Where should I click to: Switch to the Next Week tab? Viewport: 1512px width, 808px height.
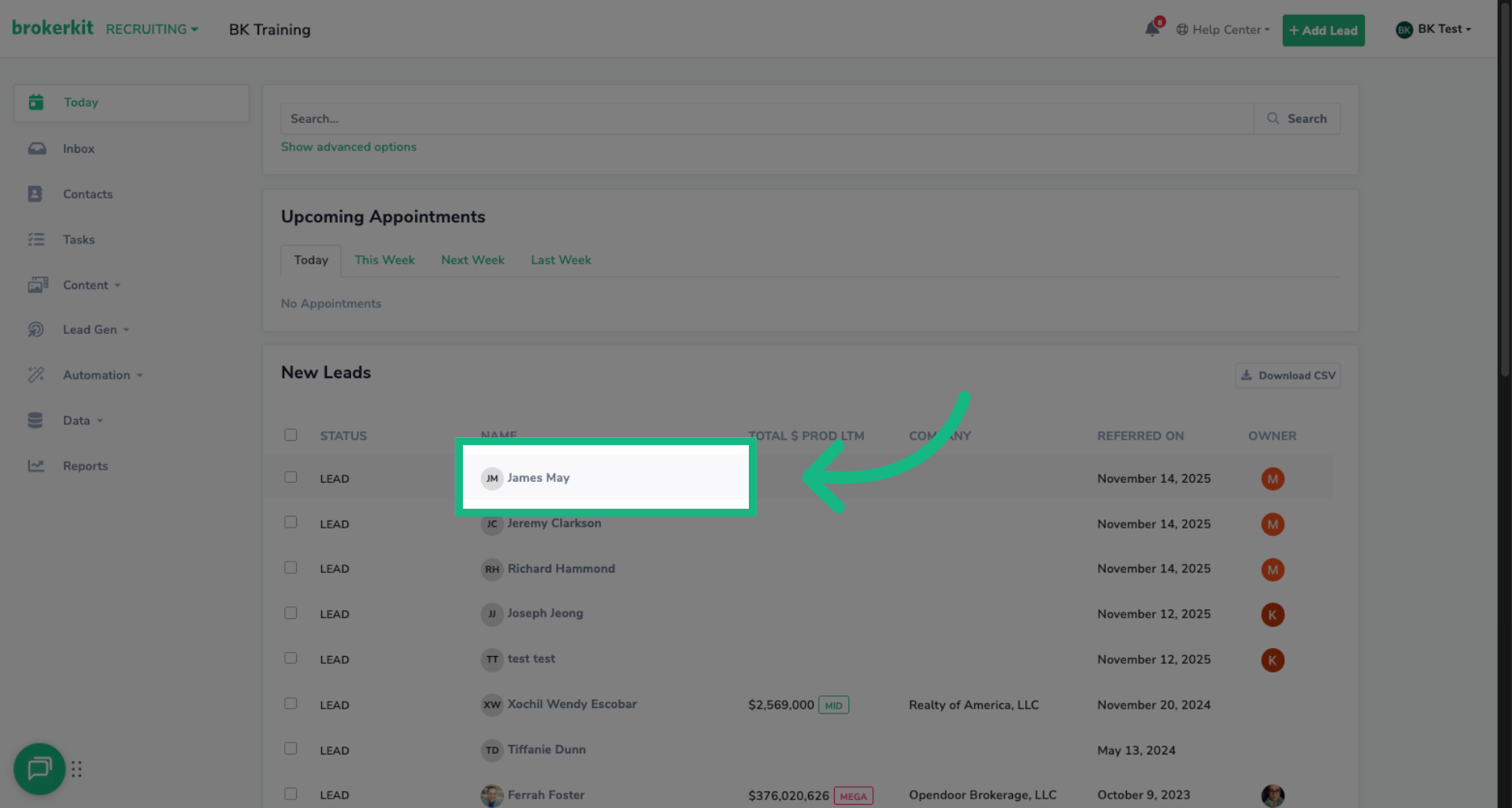point(472,260)
